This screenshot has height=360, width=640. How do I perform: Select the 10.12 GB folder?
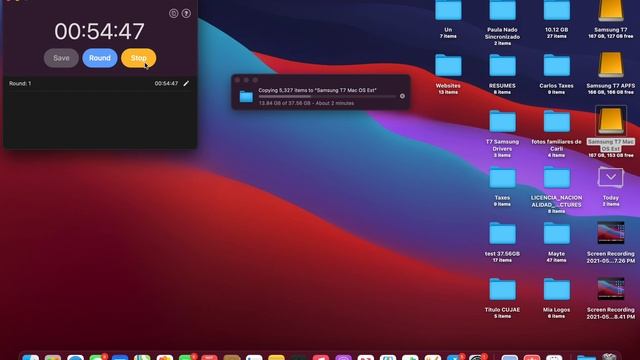(x=557, y=11)
